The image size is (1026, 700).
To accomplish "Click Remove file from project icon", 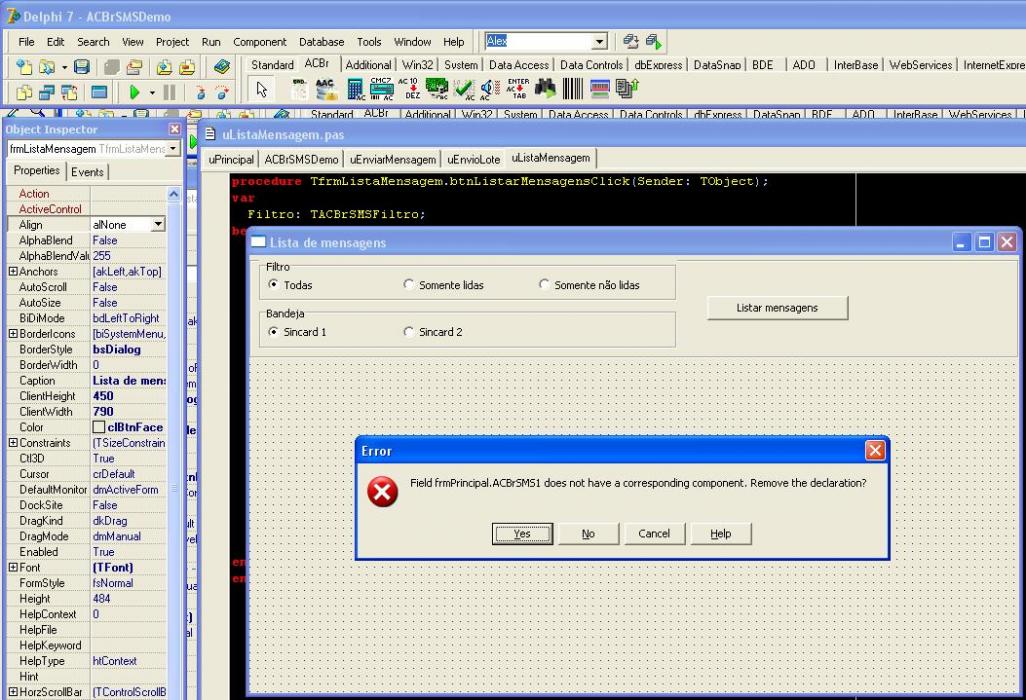I will click(x=186, y=66).
